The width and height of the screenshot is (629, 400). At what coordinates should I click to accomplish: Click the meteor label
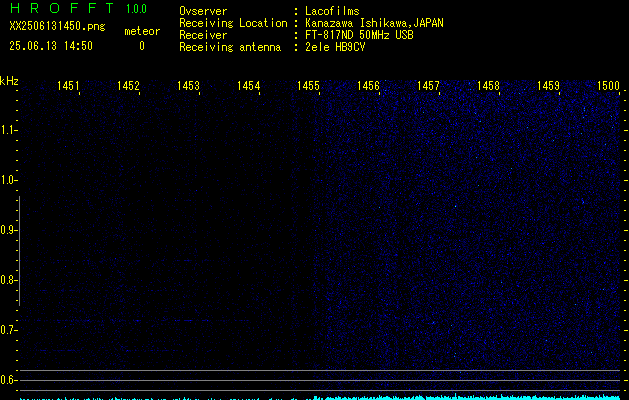click(142, 31)
